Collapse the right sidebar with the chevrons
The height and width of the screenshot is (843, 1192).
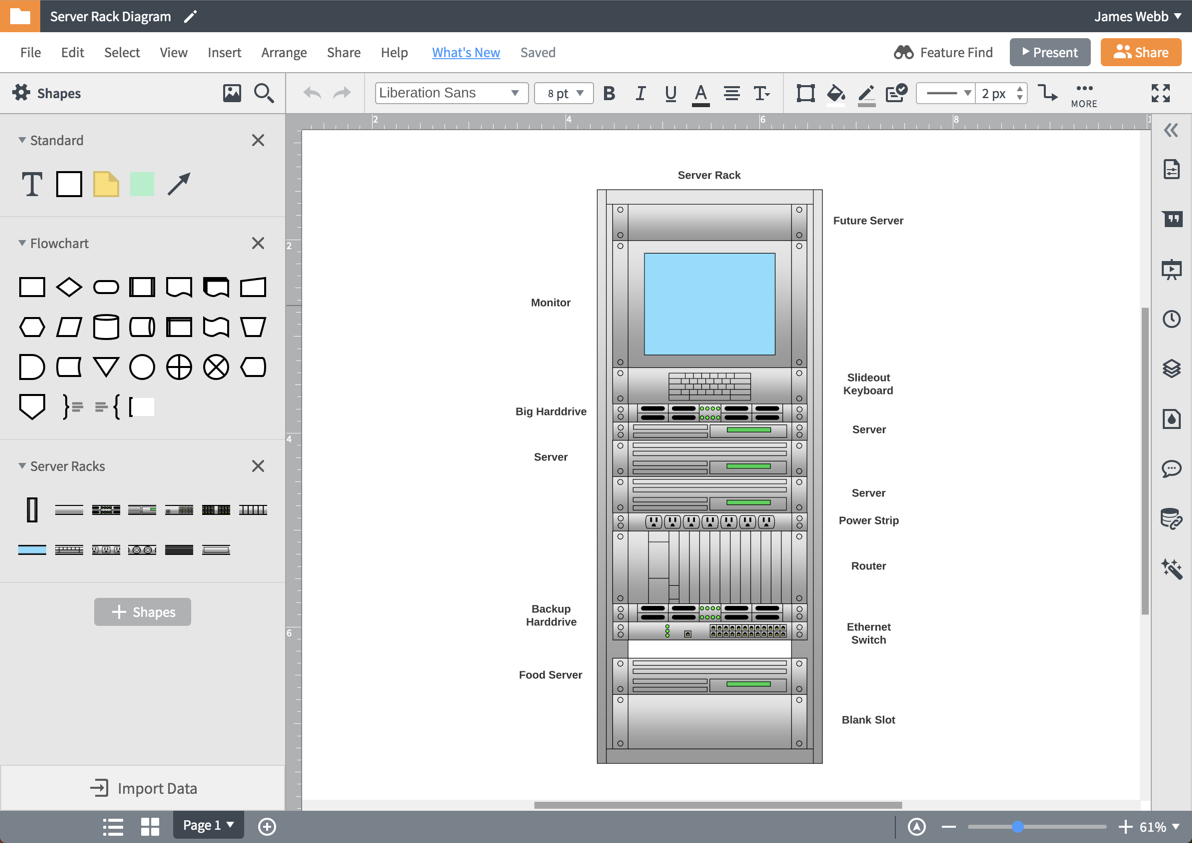(1171, 129)
